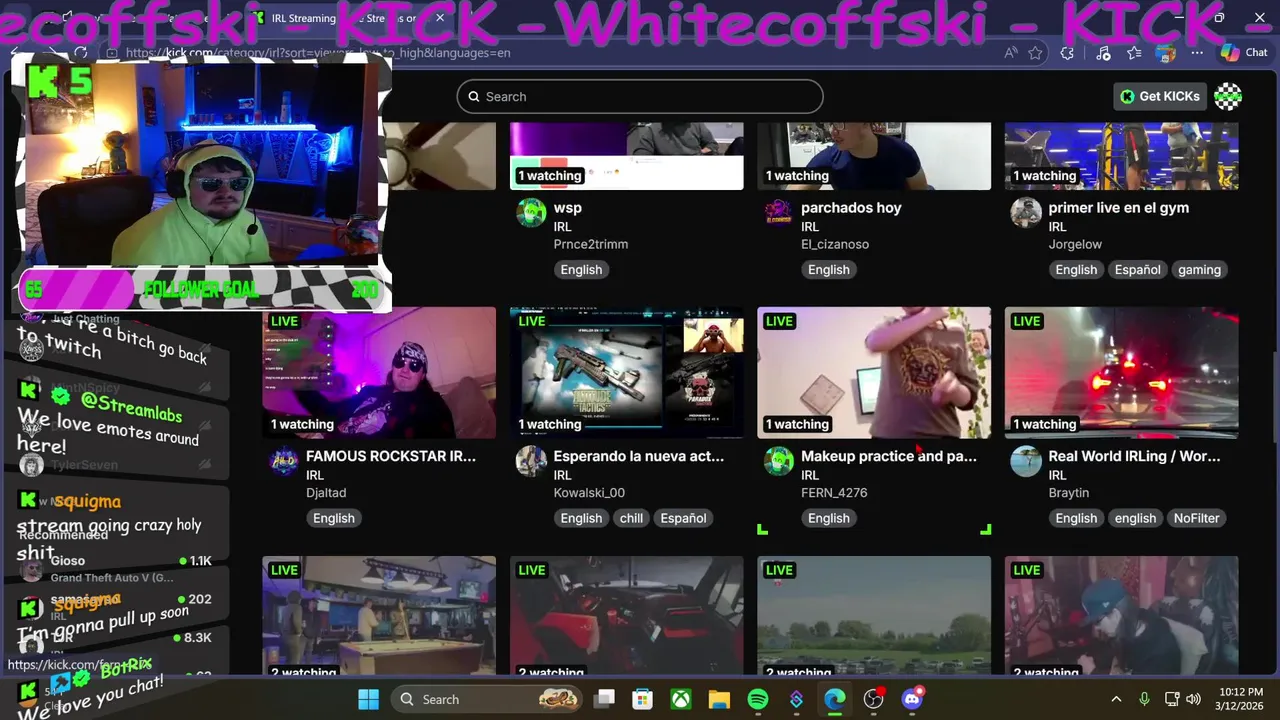The image size is (1280, 720).
Task: Open browser Extensions puzzle icon
Action: [x=1068, y=53]
